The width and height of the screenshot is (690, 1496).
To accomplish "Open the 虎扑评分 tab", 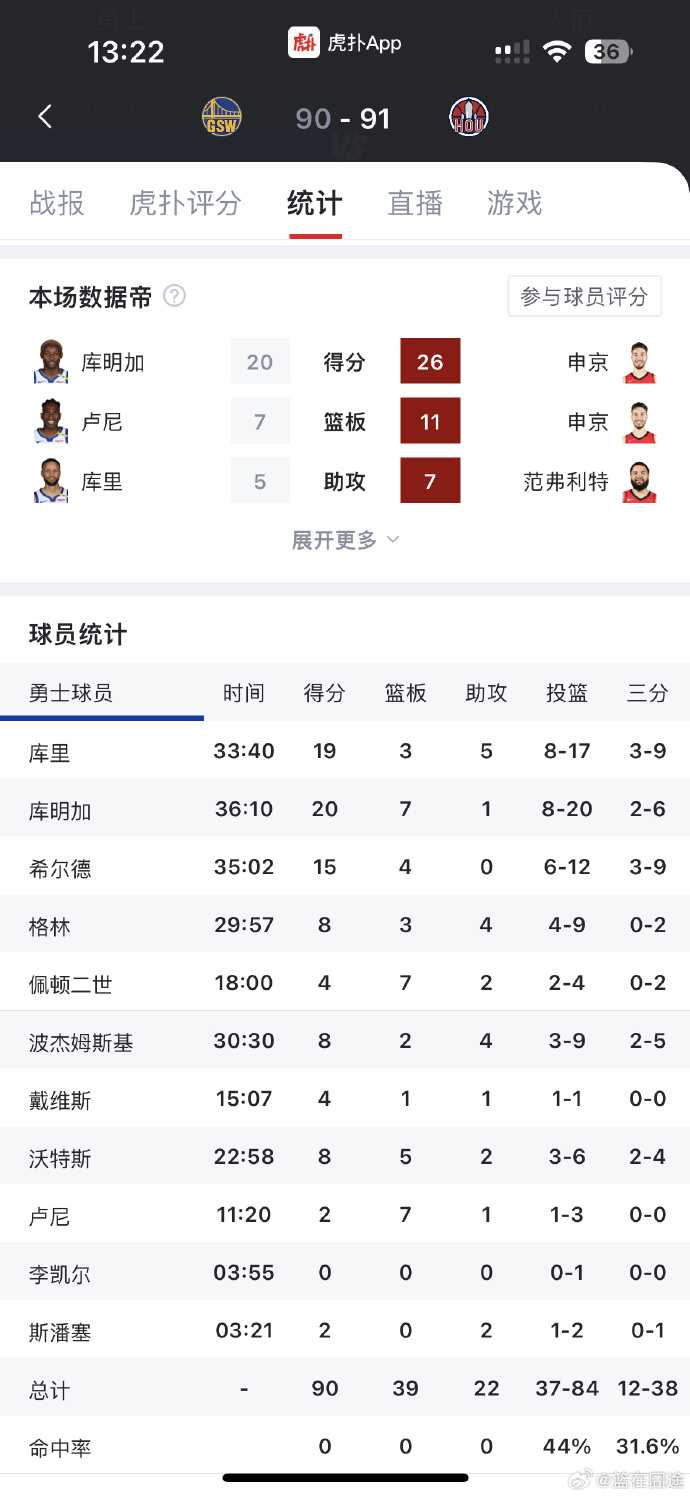I will (184, 203).
